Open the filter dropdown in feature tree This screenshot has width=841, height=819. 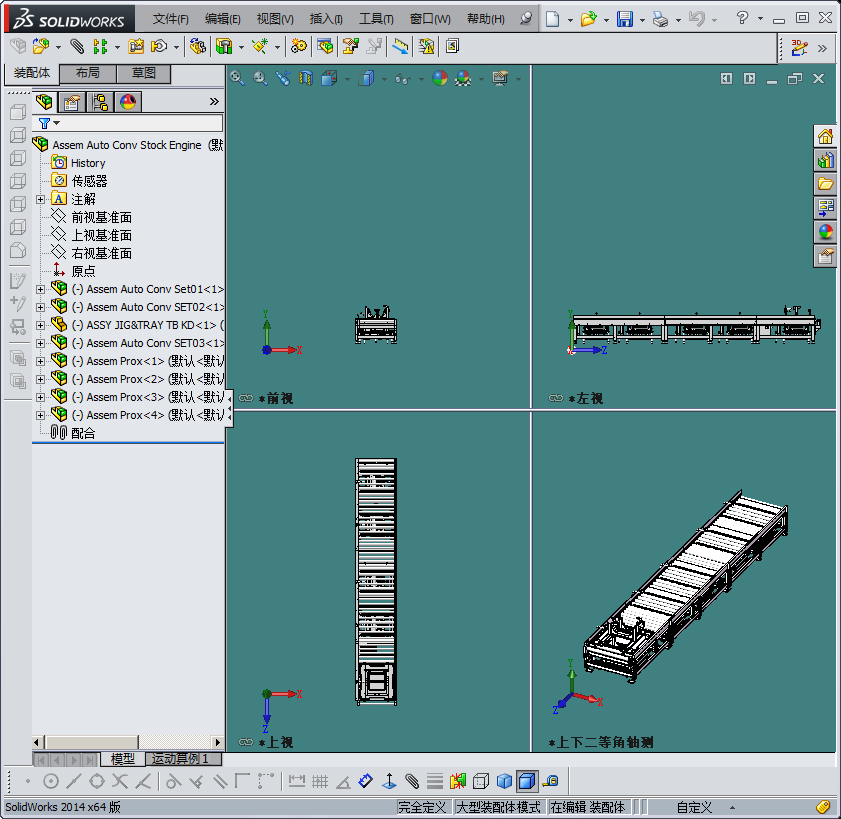pos(49,123)
